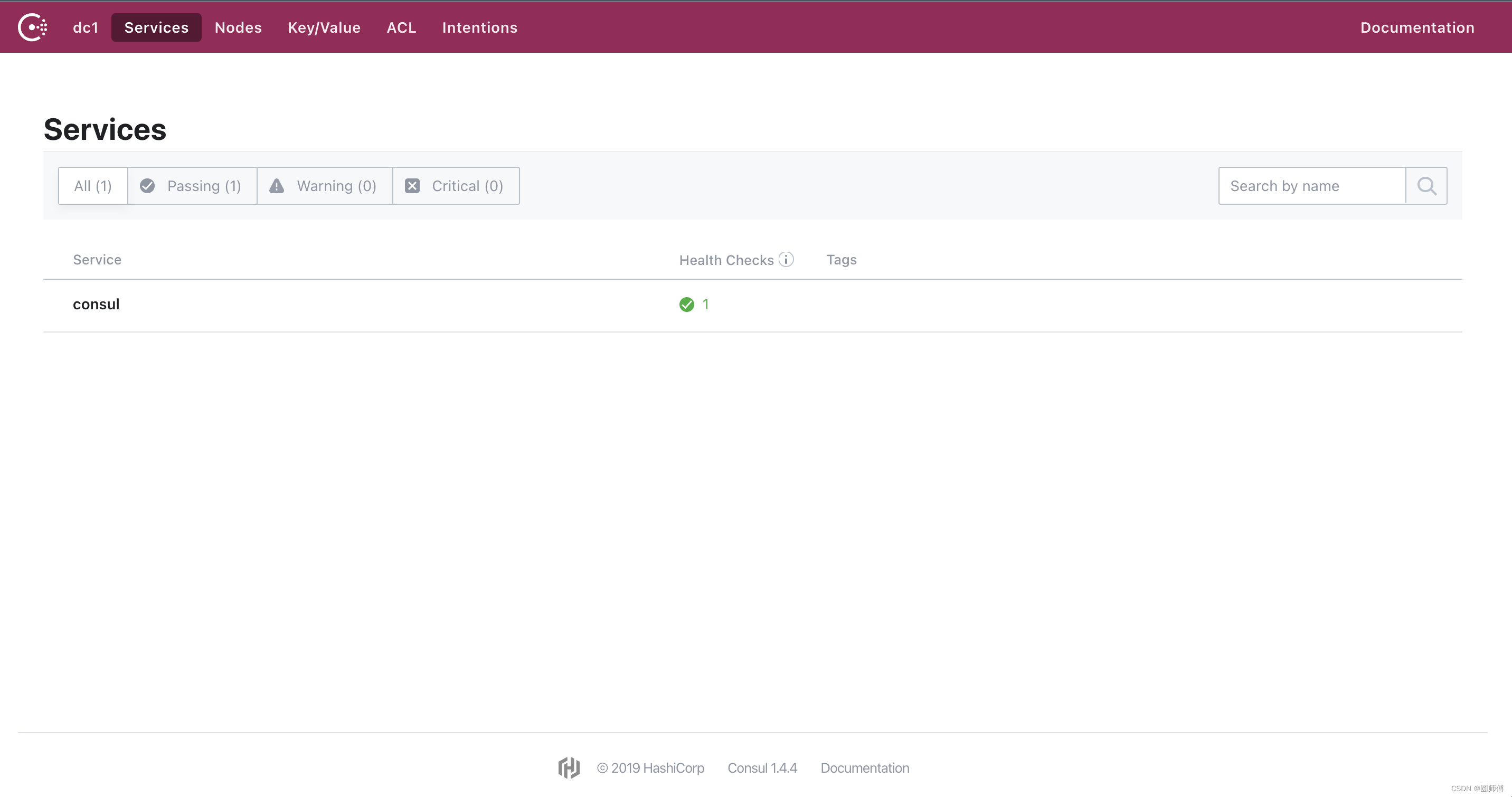Open Documentation from the navbar

point(1417,27)
